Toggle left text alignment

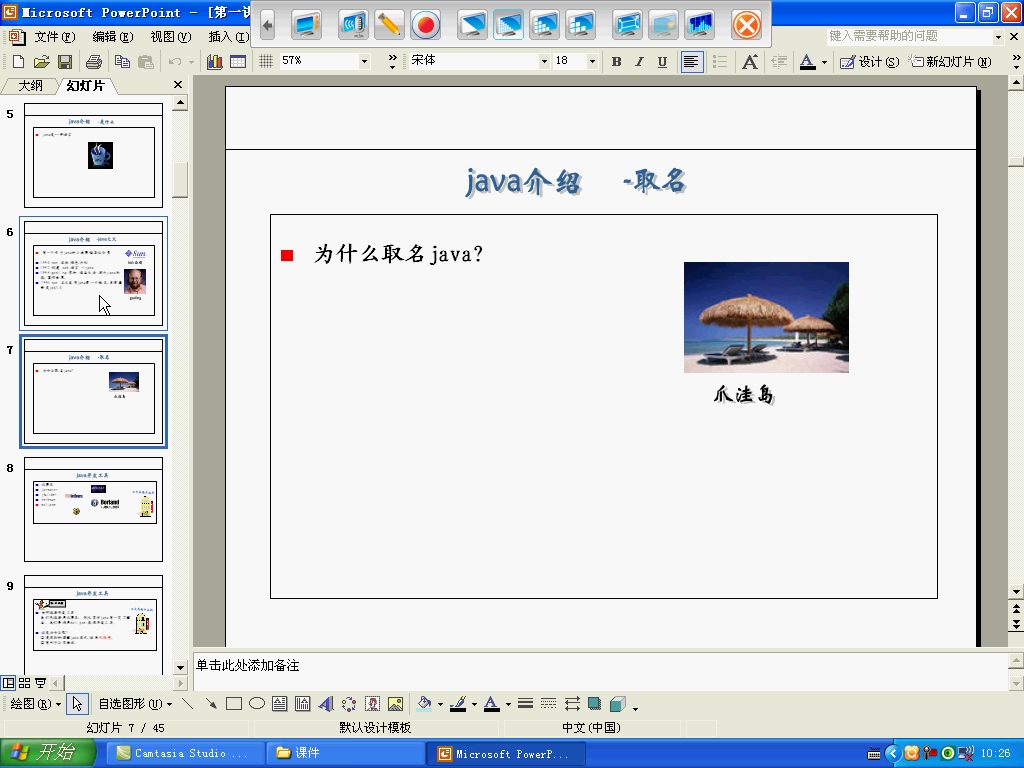pos(692,62)
